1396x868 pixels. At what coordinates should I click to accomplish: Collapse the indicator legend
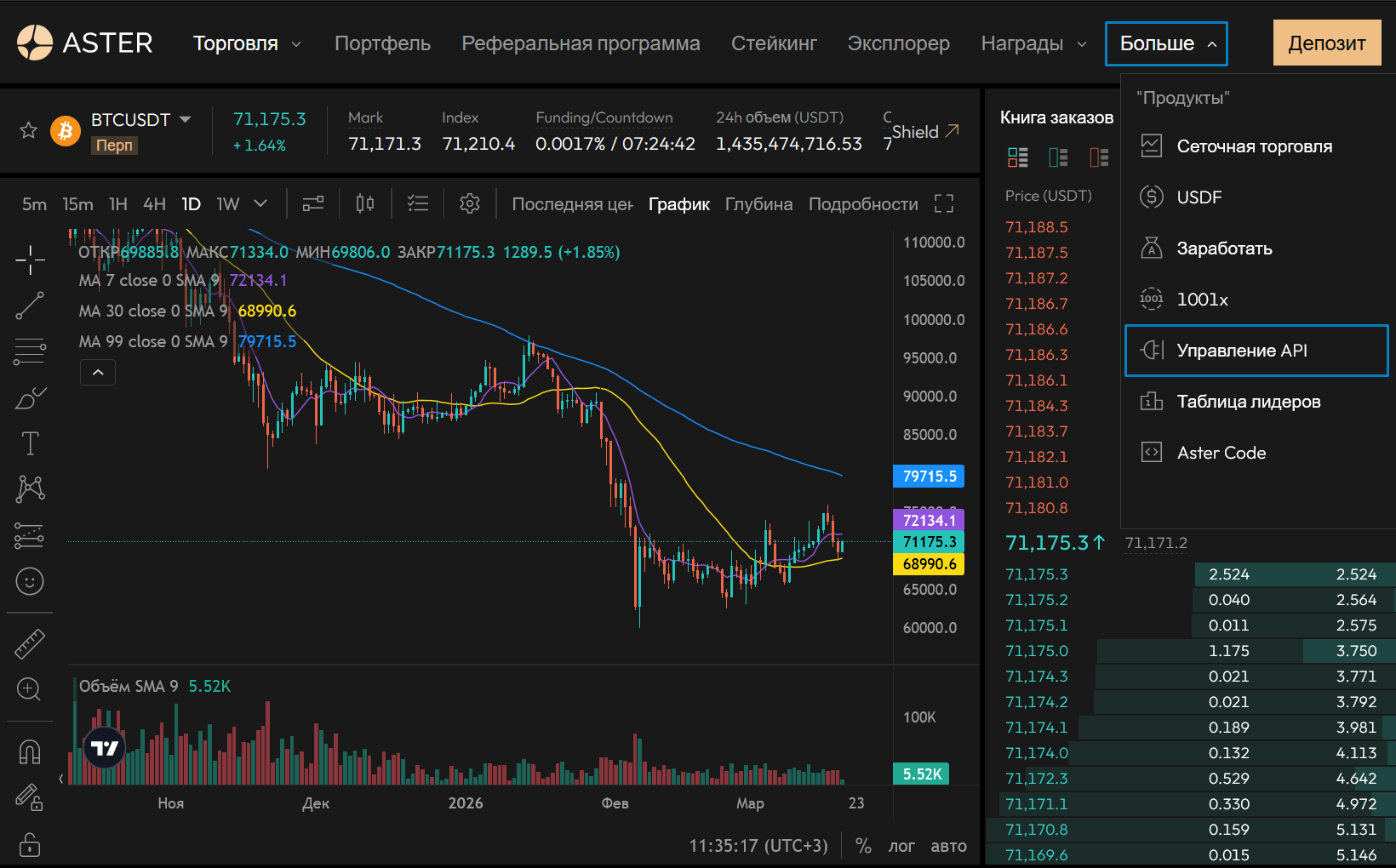pos(98,372)
